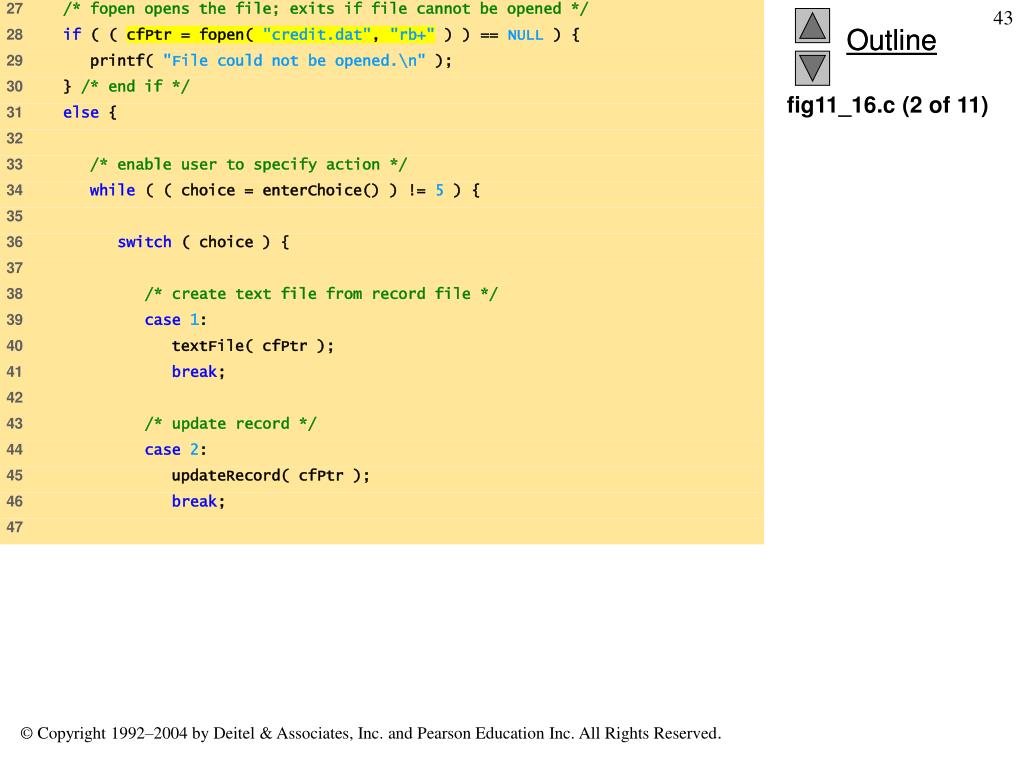
Task: Click the break statement on line 41
Action: tap(199, 372)
